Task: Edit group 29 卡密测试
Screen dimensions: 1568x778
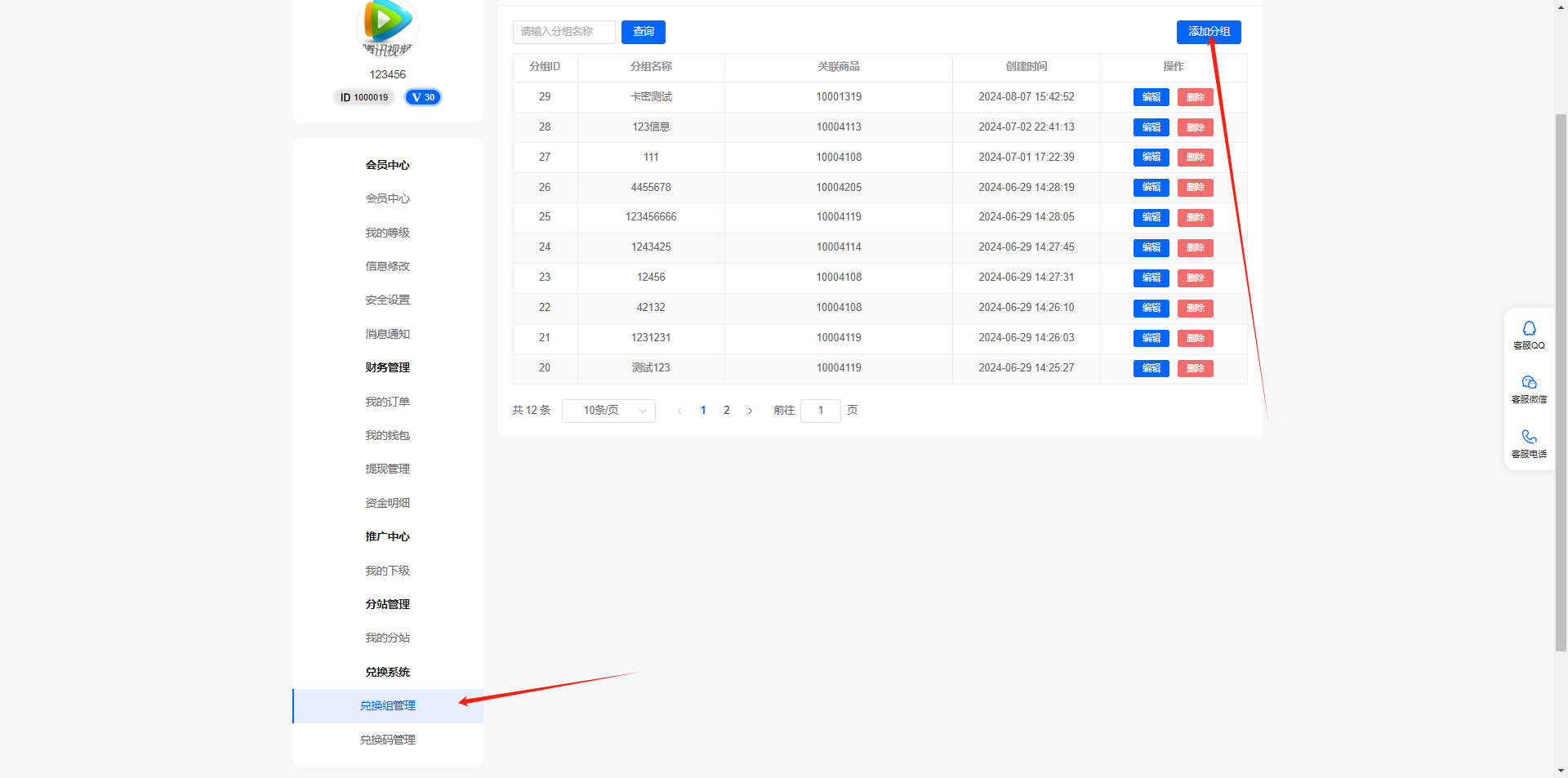Action: click(1151, 97)
